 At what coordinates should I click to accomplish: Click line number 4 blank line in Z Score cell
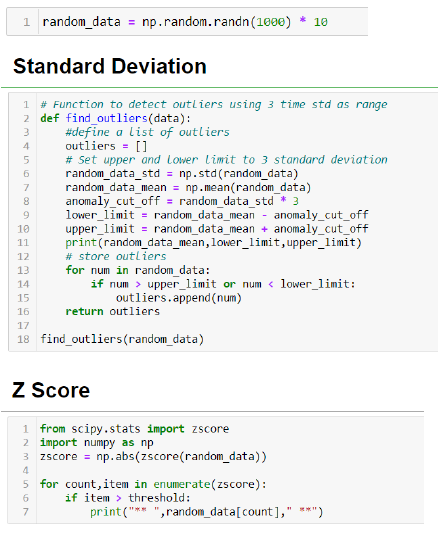click(26, 470)
